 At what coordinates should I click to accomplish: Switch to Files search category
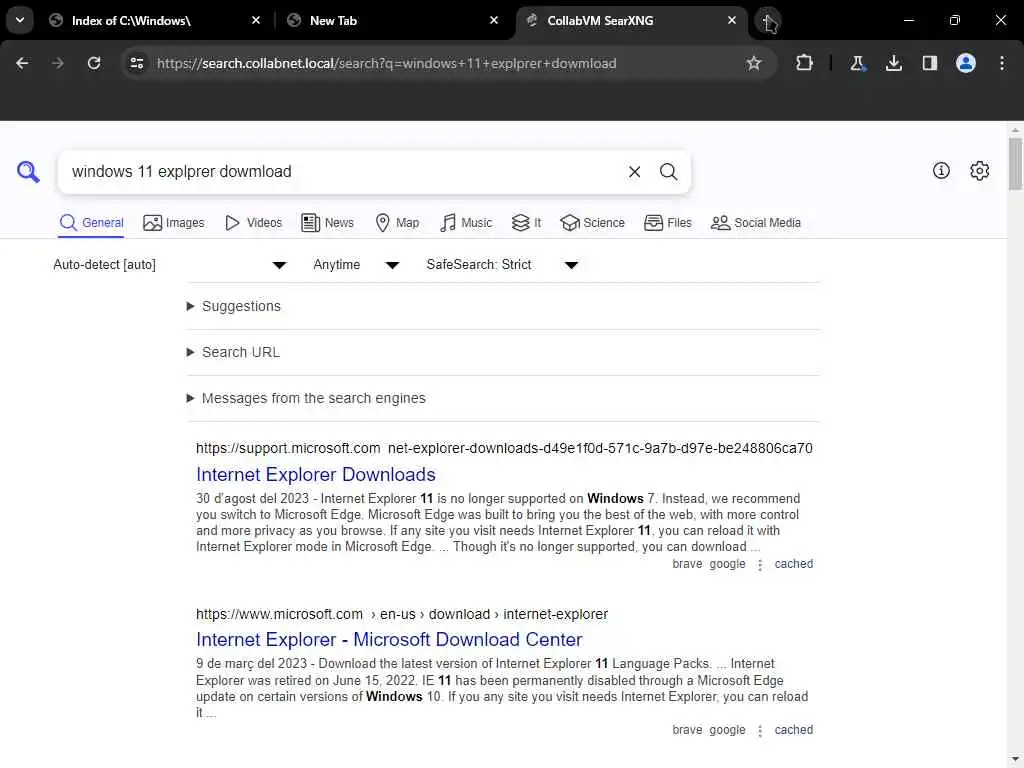pyautogui.click(x=667, y=223)
